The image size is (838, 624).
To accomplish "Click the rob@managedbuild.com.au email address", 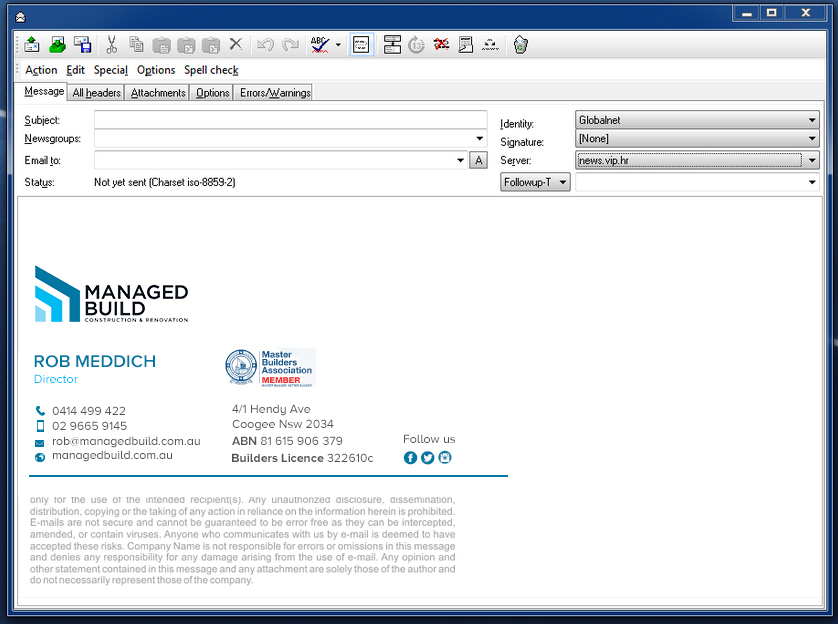I will [126, 441].
